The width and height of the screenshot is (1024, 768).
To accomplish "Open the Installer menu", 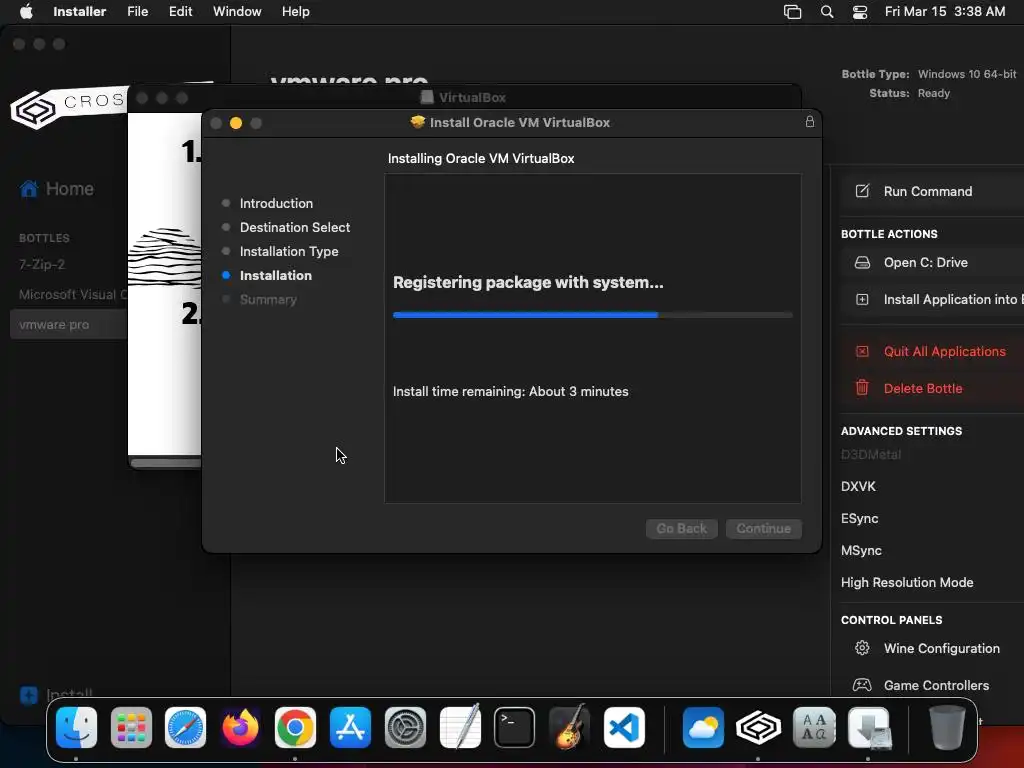I will click(80, 12).
